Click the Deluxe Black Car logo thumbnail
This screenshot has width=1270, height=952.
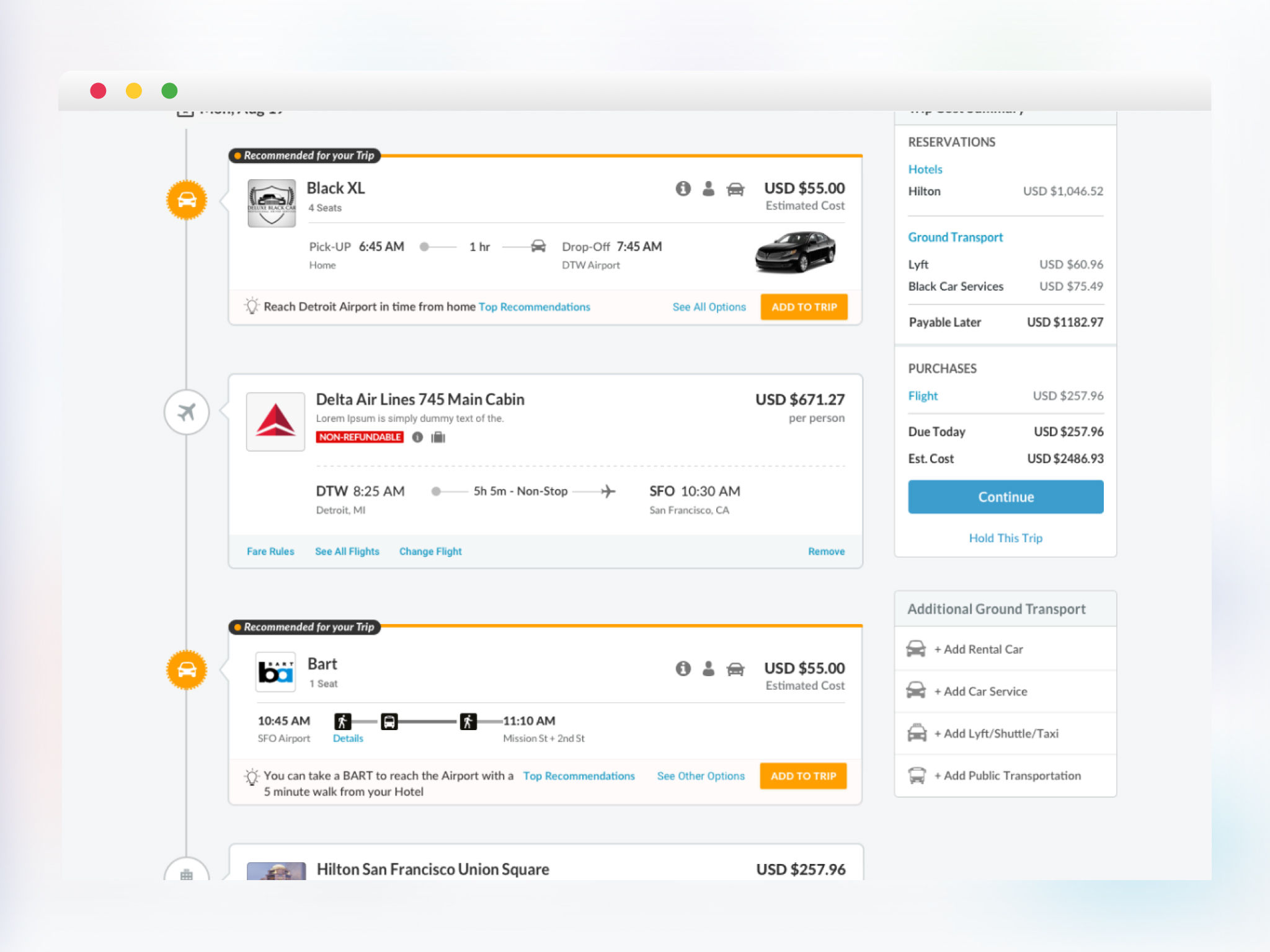(x=272, y=203)
